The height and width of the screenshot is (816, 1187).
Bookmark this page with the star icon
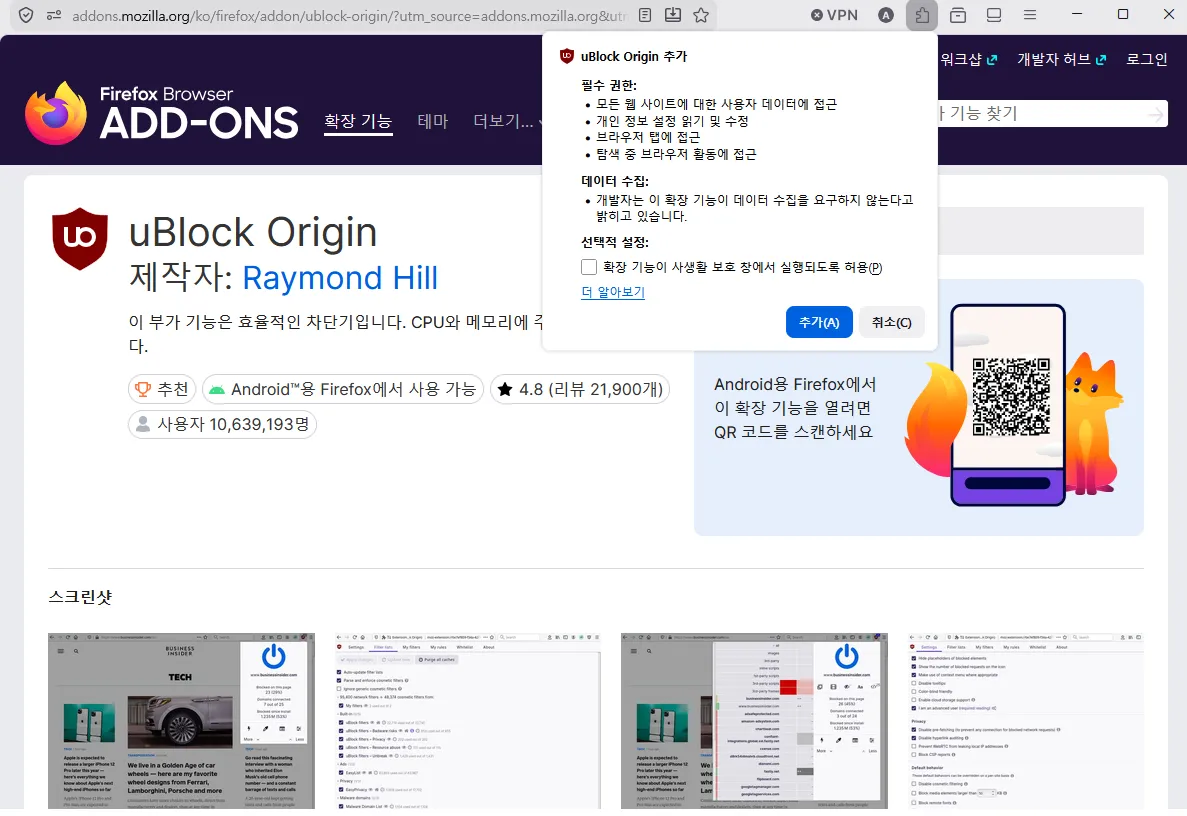click(x=701, y=15)
